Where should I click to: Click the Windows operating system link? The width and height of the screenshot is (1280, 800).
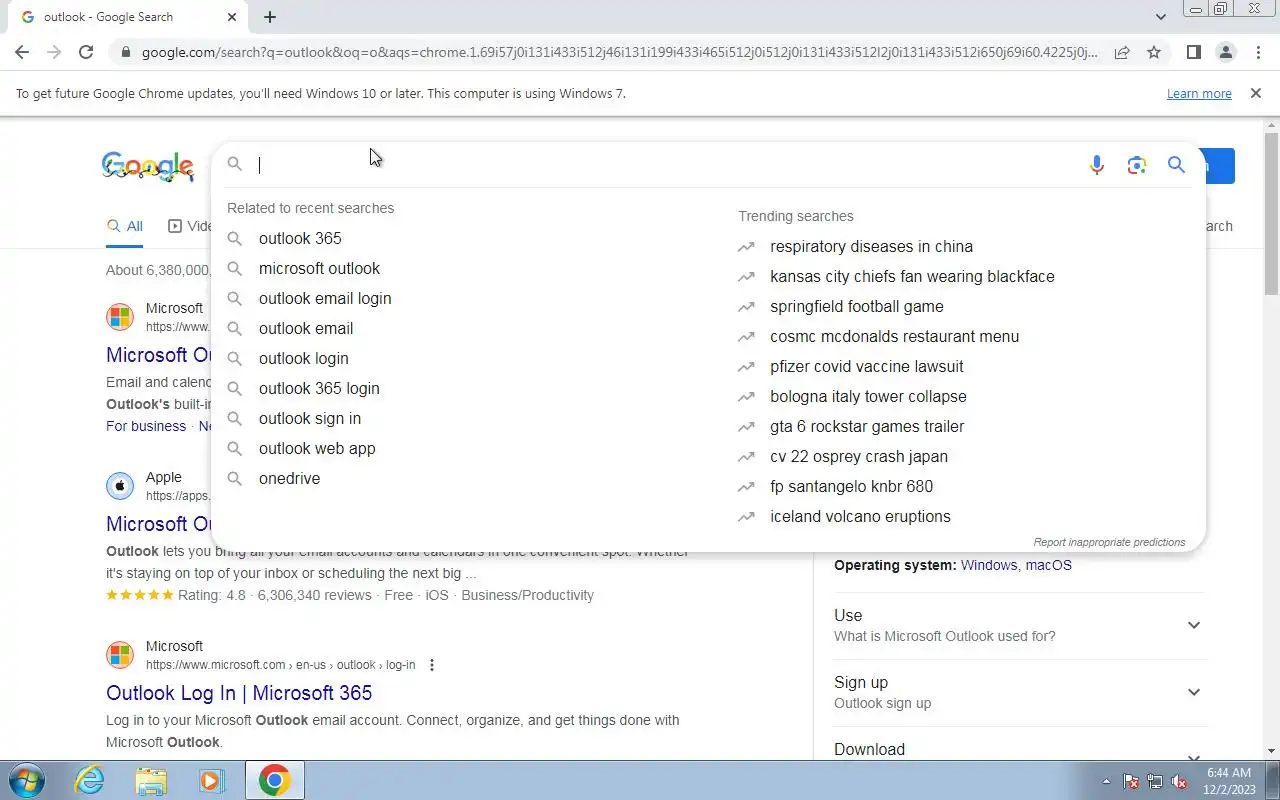[x=989, y=565]
